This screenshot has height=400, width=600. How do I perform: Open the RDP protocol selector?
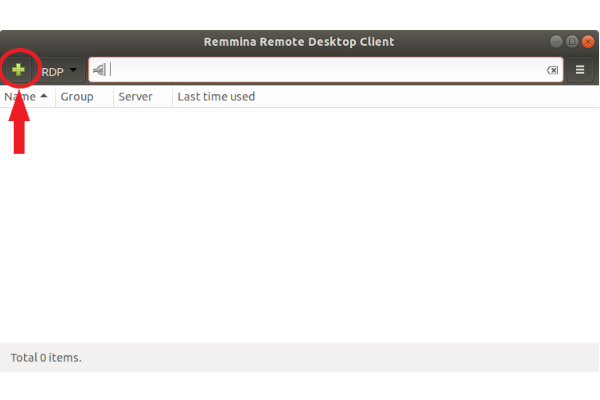tap(58, 71)
